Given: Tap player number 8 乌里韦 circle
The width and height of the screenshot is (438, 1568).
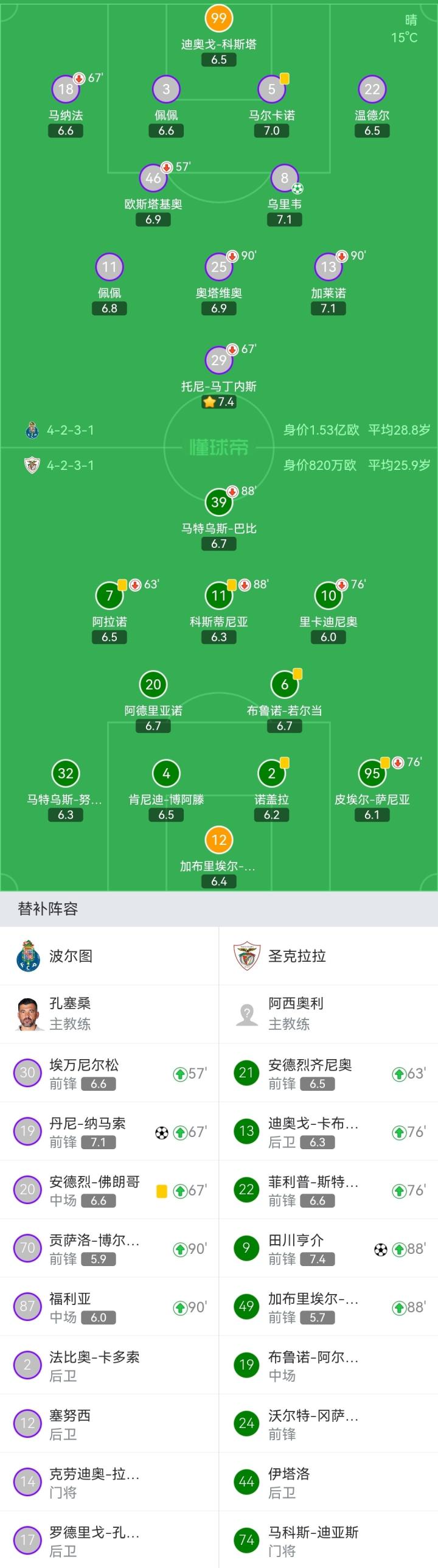Looking at the screenshot, I should tap(284, 178).
